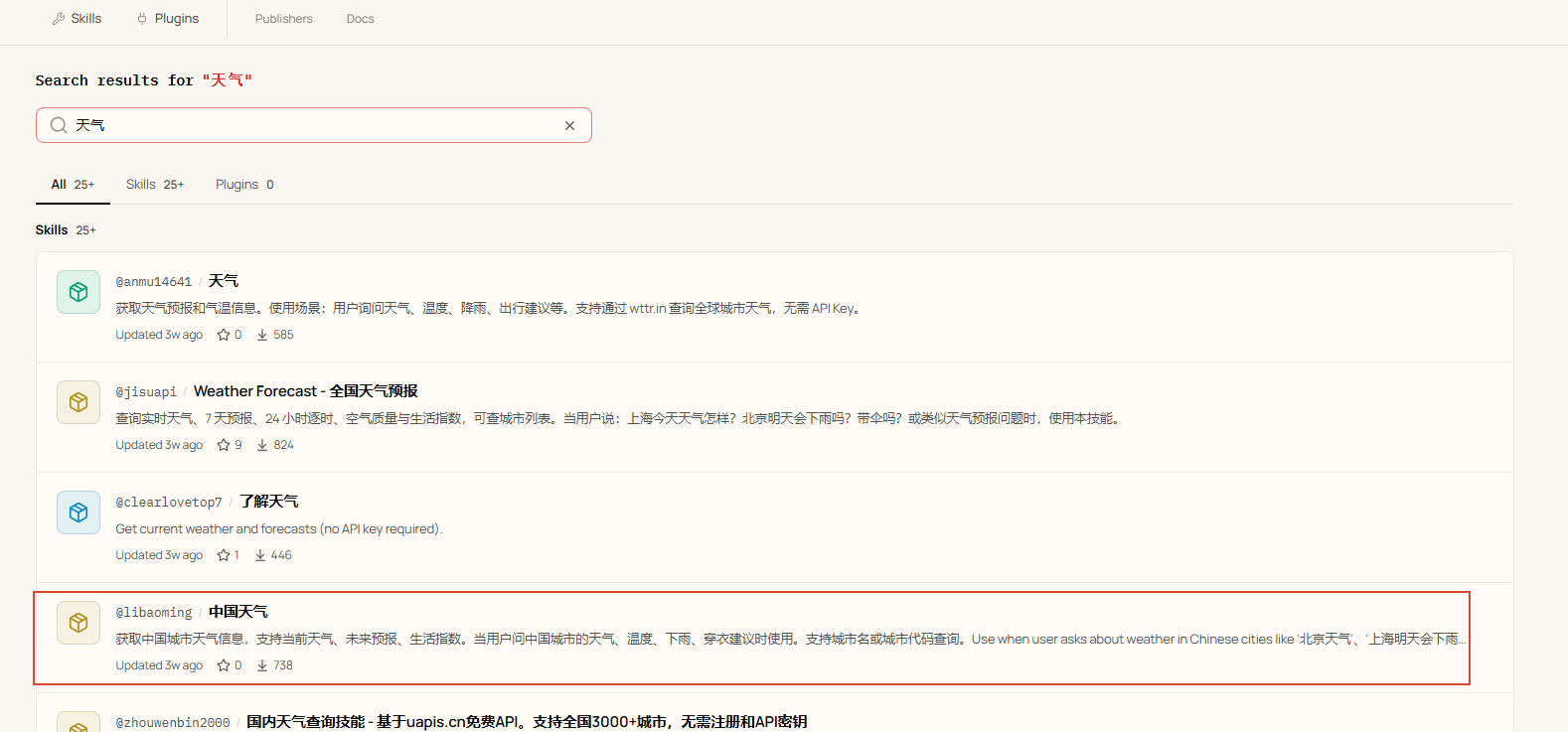Click the green cube icon for 天气 skill
Viewport: 1568px width, 732px height.
point(78,292)
